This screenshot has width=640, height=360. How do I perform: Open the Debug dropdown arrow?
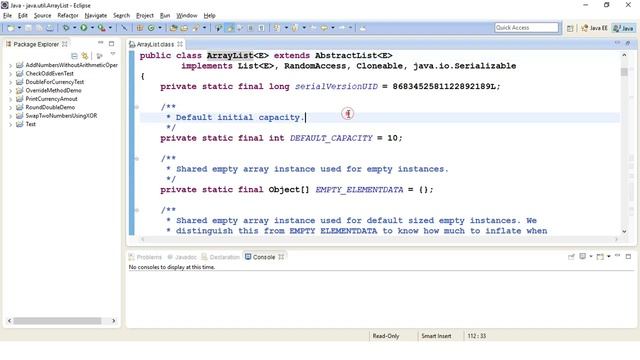[x=74, y=28]
